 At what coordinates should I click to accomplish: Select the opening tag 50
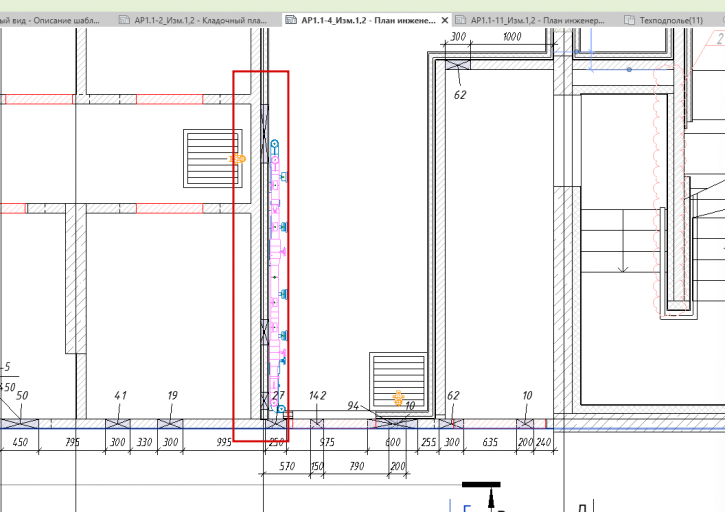(x=22, y=395)
